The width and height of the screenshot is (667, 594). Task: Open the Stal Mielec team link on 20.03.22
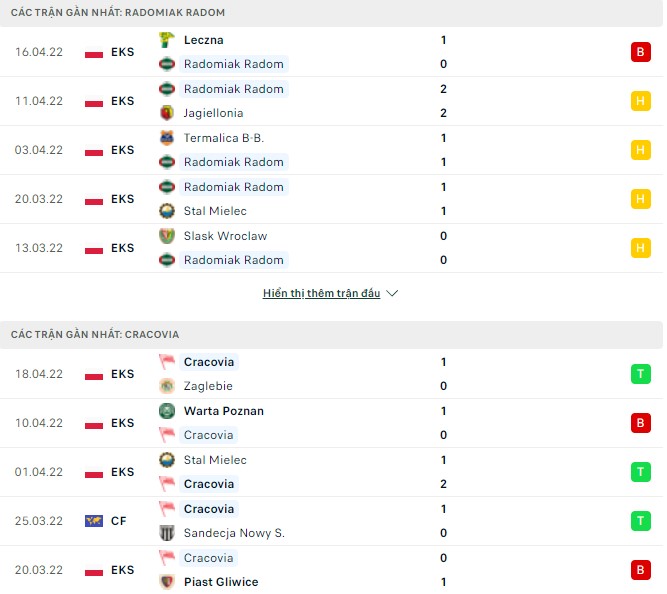(215, 211)
